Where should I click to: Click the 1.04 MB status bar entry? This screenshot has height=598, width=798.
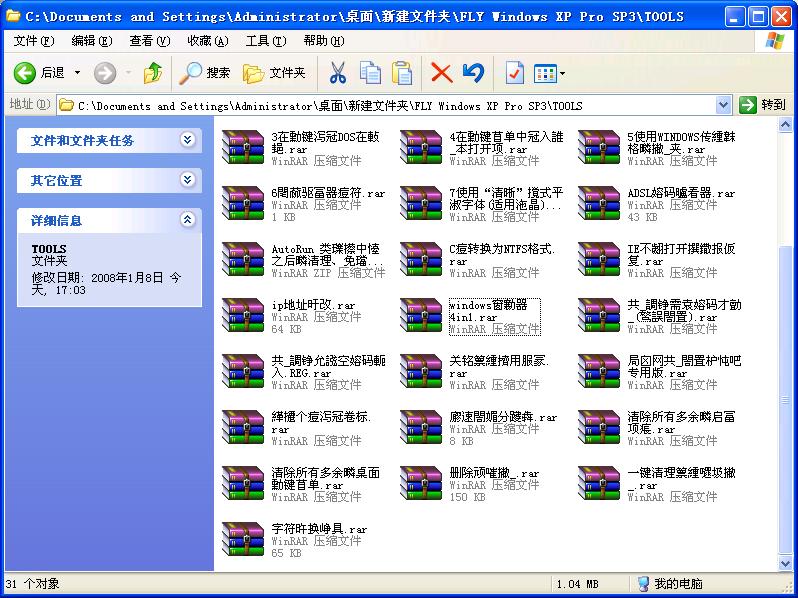(x=578, y=584)
